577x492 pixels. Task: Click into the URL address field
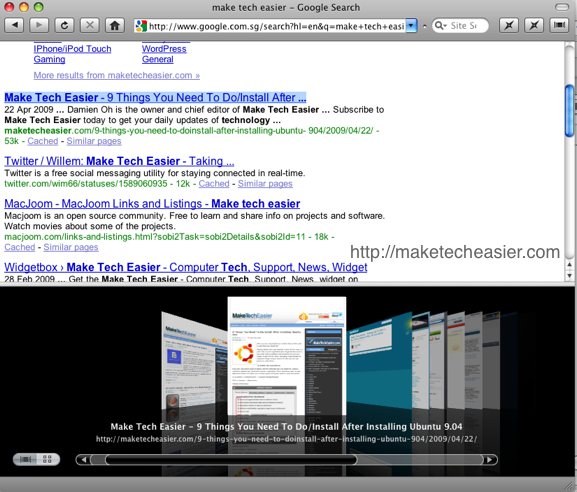276,26
